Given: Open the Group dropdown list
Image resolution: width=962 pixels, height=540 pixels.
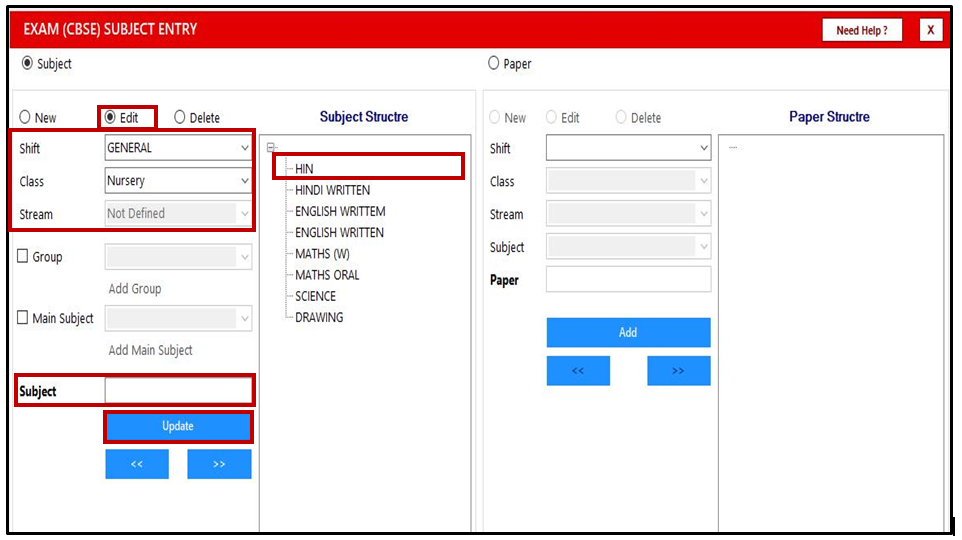Looking at the screenshot, I should coord(178,256).
